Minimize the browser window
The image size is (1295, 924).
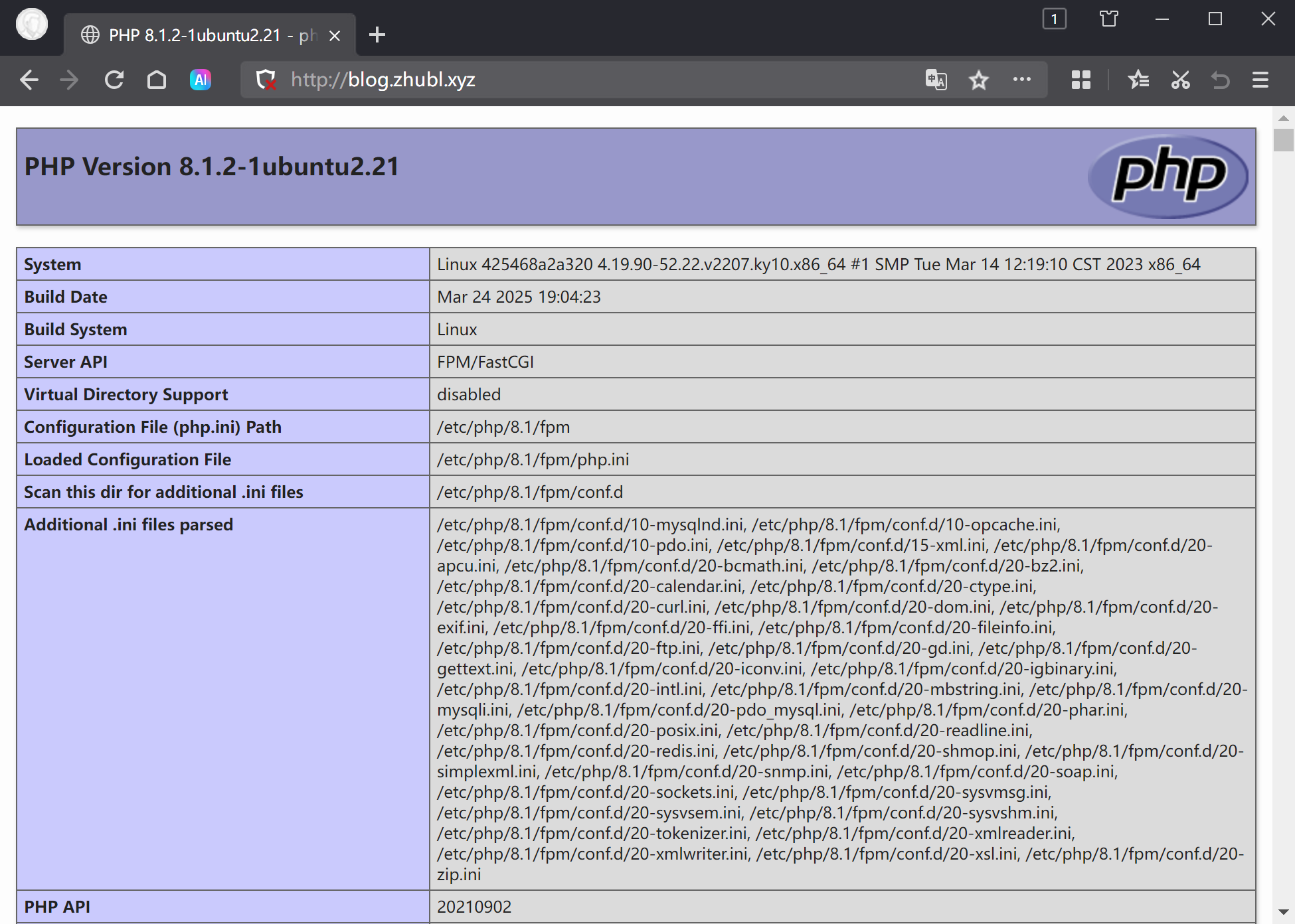point(1162,19)
